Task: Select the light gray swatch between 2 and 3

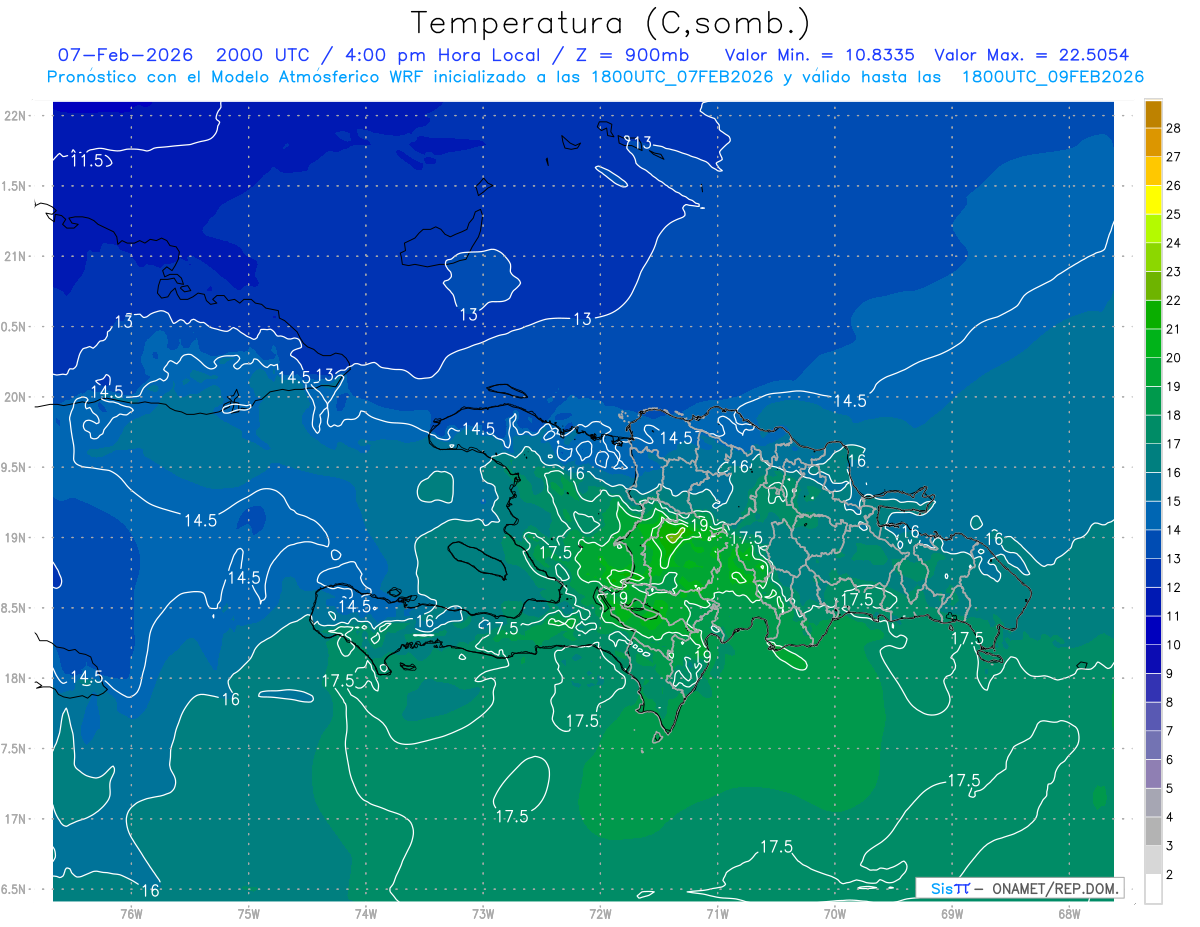Action: pyautogui.click(x=1153, y=860)
